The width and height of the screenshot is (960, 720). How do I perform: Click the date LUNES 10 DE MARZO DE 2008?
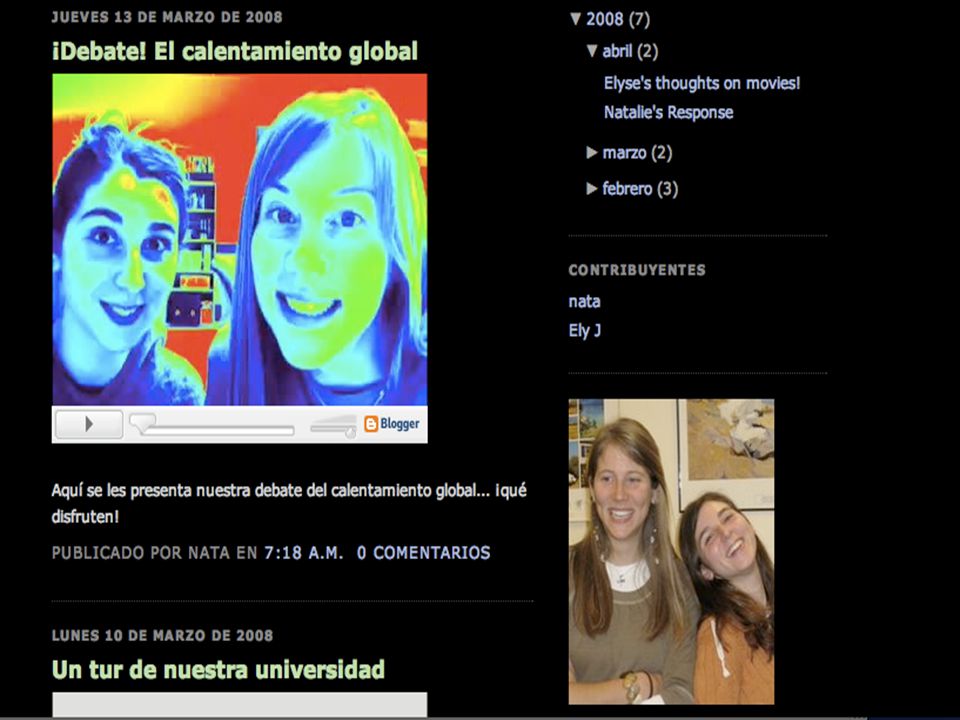(x=162, y=636)
